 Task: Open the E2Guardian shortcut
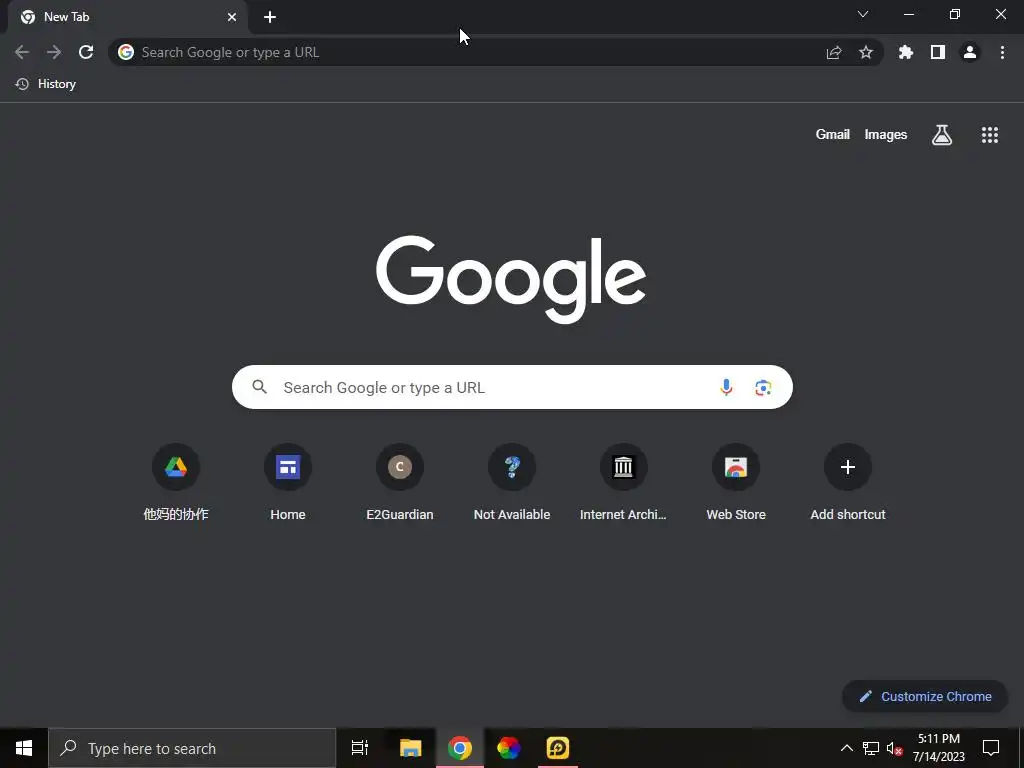click(x=400, y=483)
